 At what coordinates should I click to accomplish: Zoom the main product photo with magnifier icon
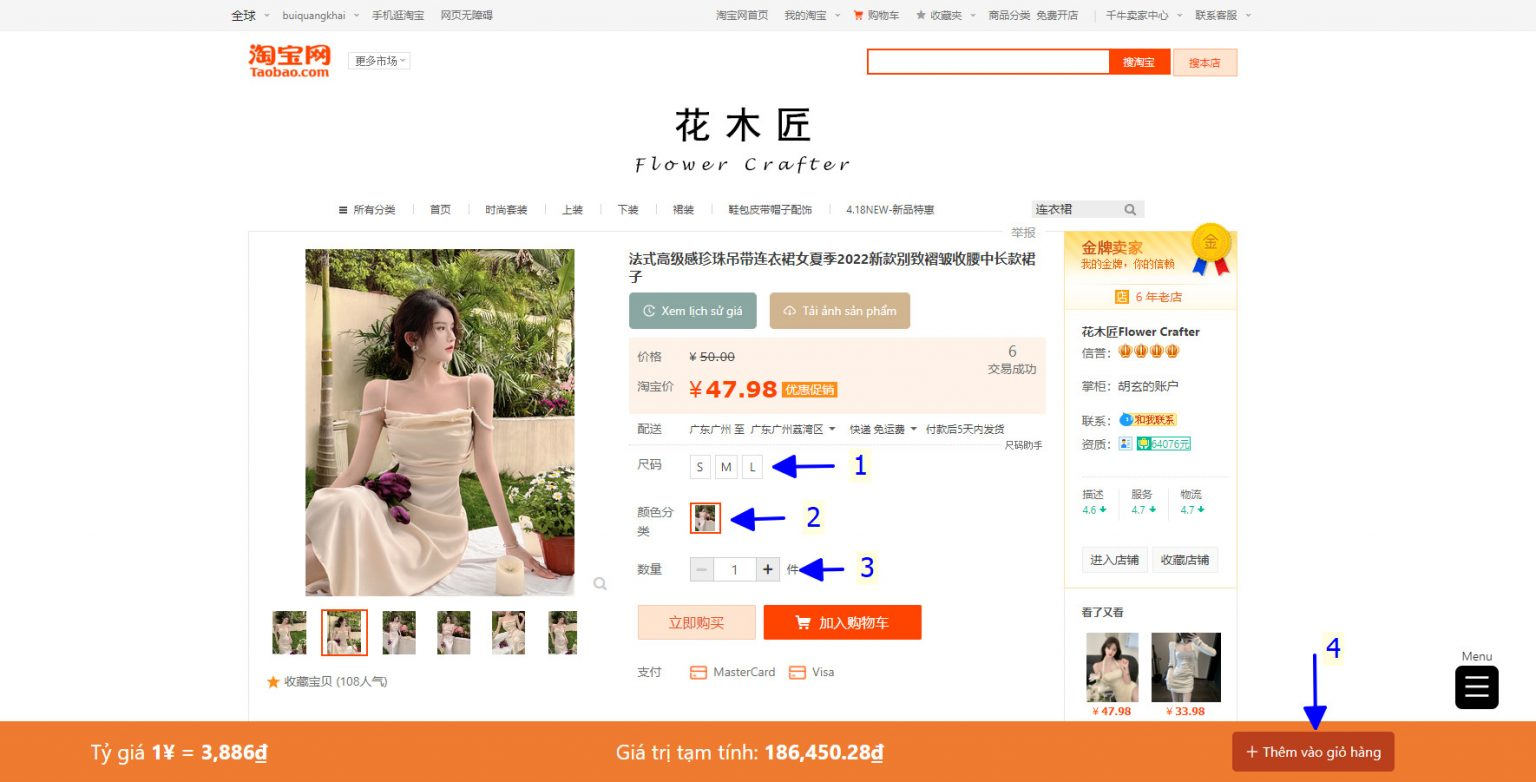click(599, 583)
